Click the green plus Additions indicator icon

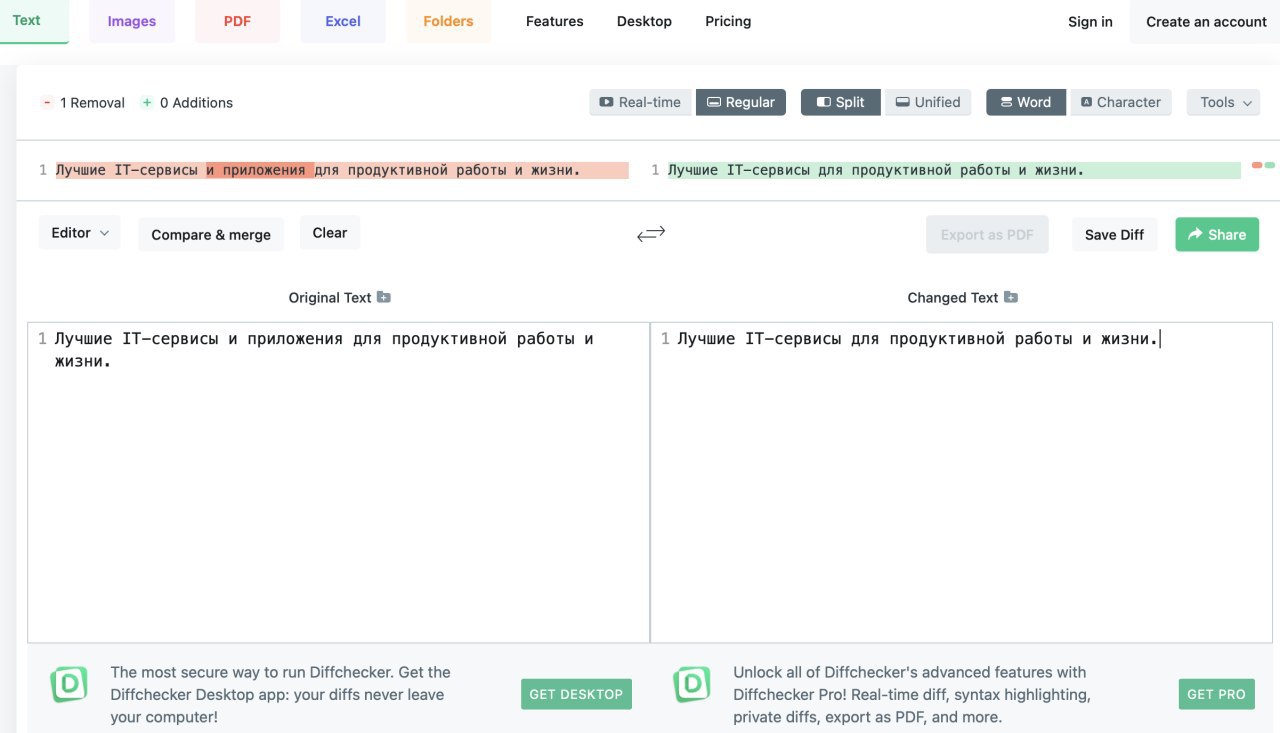(x=147, y=103)
